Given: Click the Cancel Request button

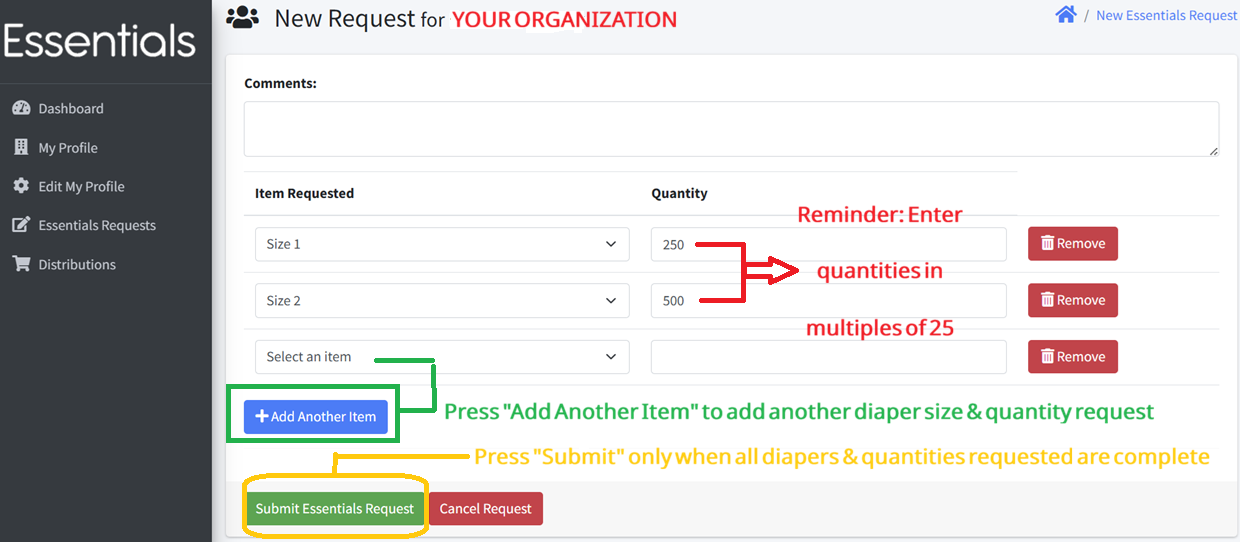Looking at the screenshot, I should point(486,508).
